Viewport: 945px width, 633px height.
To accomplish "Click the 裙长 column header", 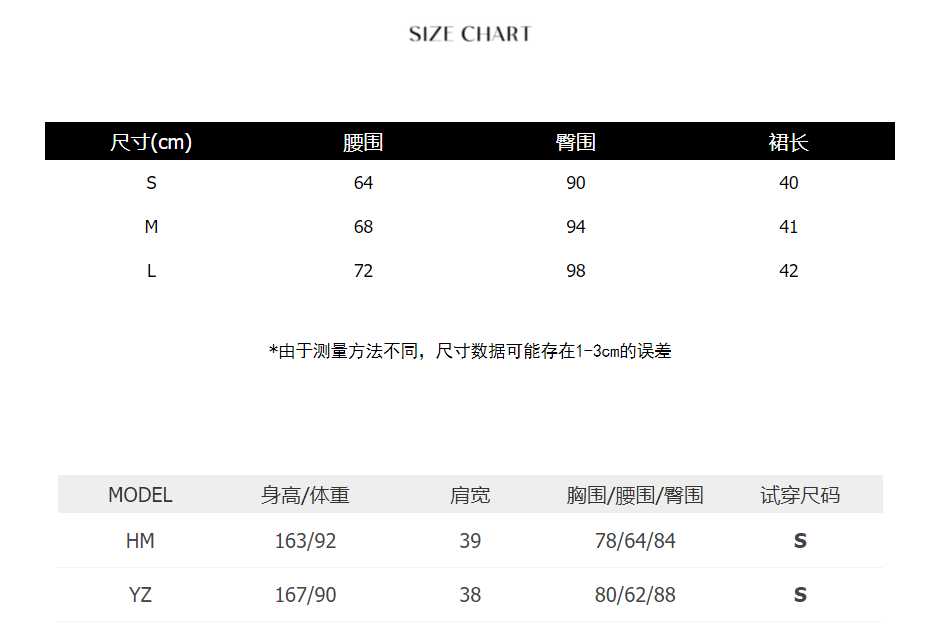I will [x=788, y=142].
